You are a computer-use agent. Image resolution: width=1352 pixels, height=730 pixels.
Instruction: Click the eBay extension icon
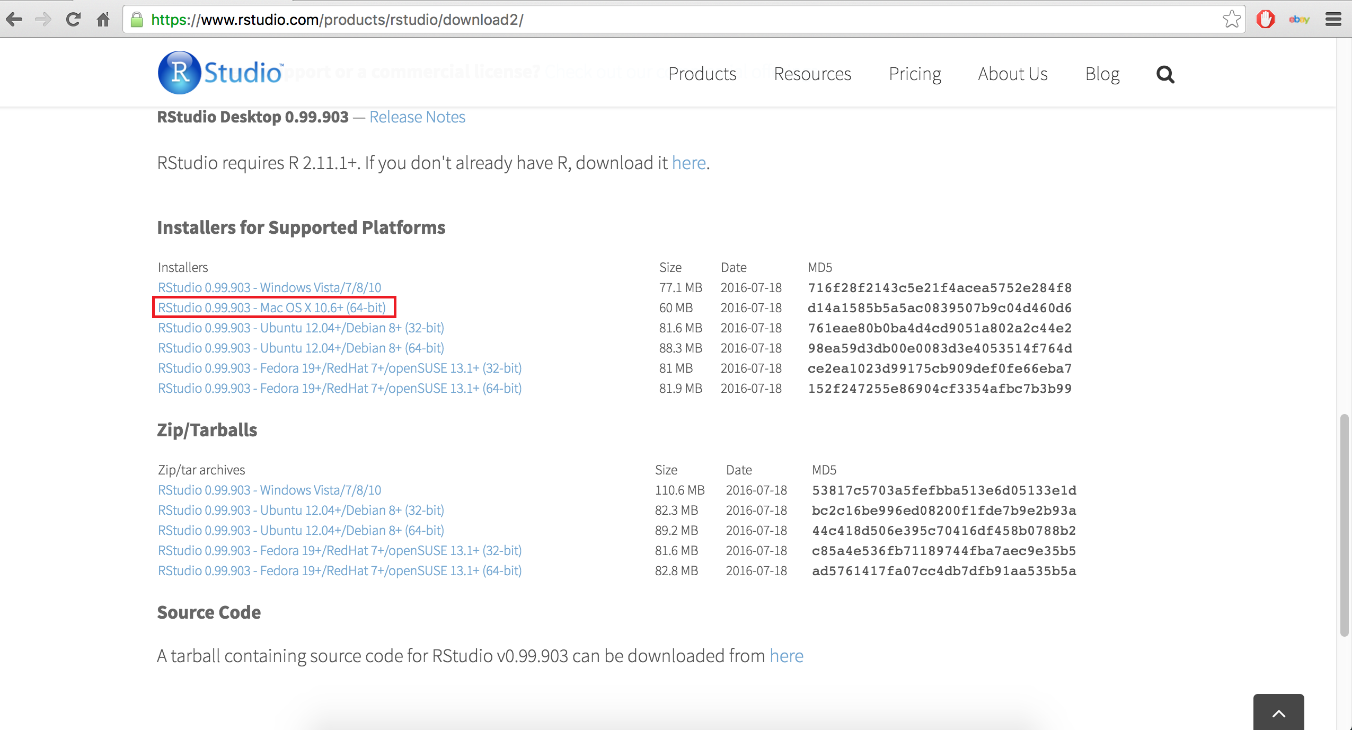tap(1299, 19)
